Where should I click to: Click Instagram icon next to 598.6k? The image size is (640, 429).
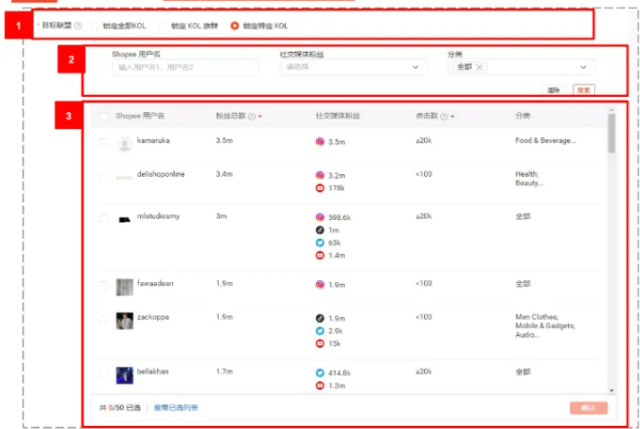[320, 217]
